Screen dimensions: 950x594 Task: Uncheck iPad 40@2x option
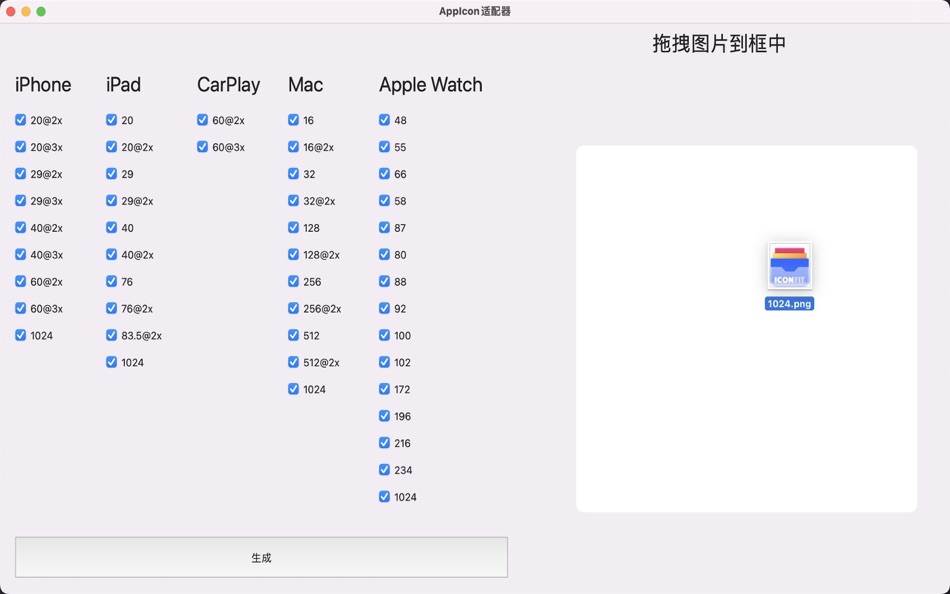[x=111, y=255]
